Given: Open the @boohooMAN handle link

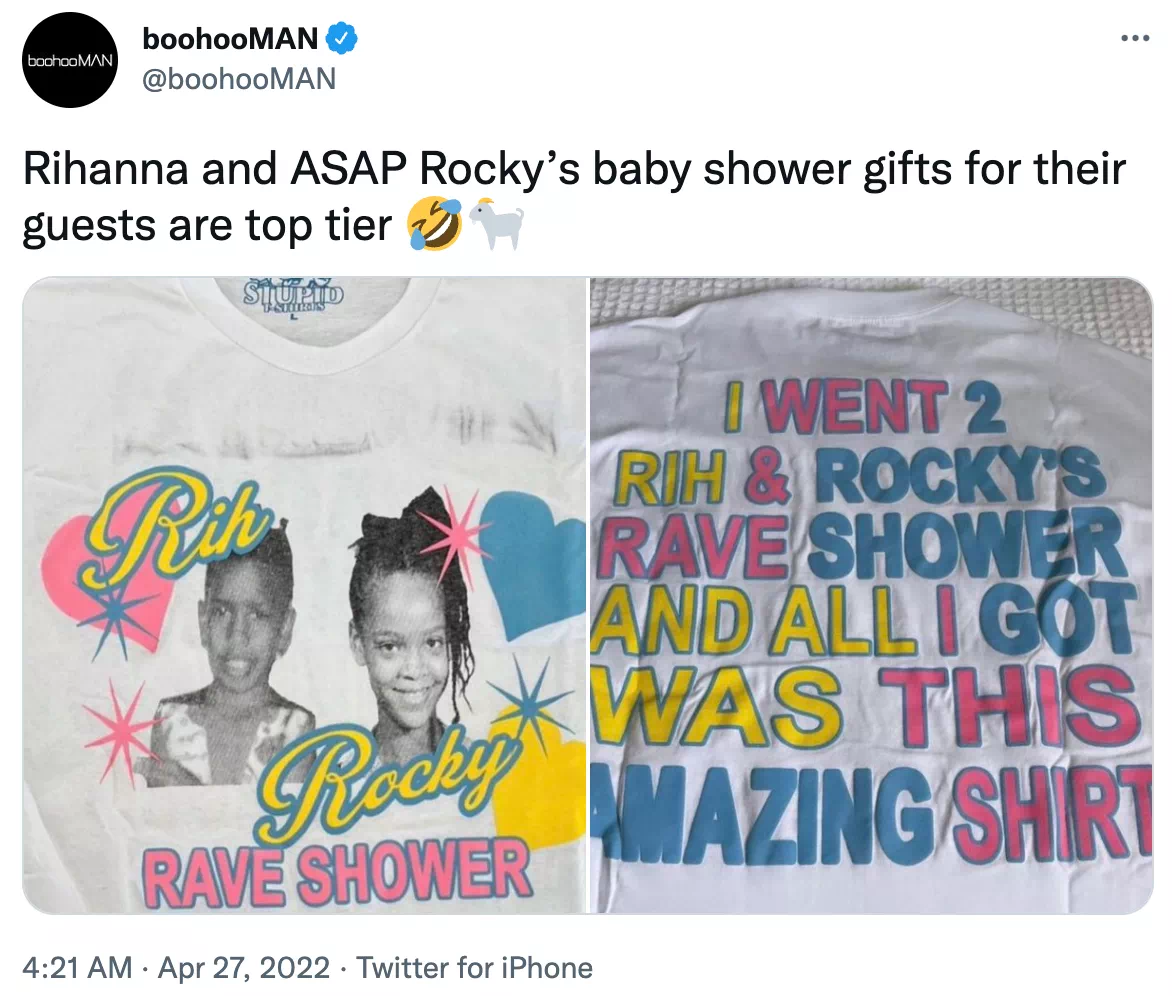Looking at the screenshot, I should [x=239, y=79].
